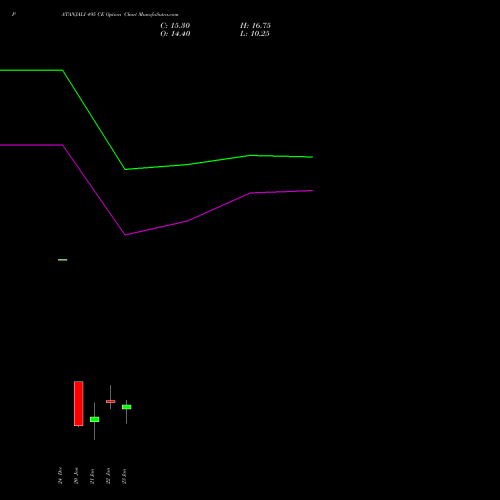Click the small green dash marker above 24 Dec
This screenshot has height=500, width=500.
[x=63, y=260]
